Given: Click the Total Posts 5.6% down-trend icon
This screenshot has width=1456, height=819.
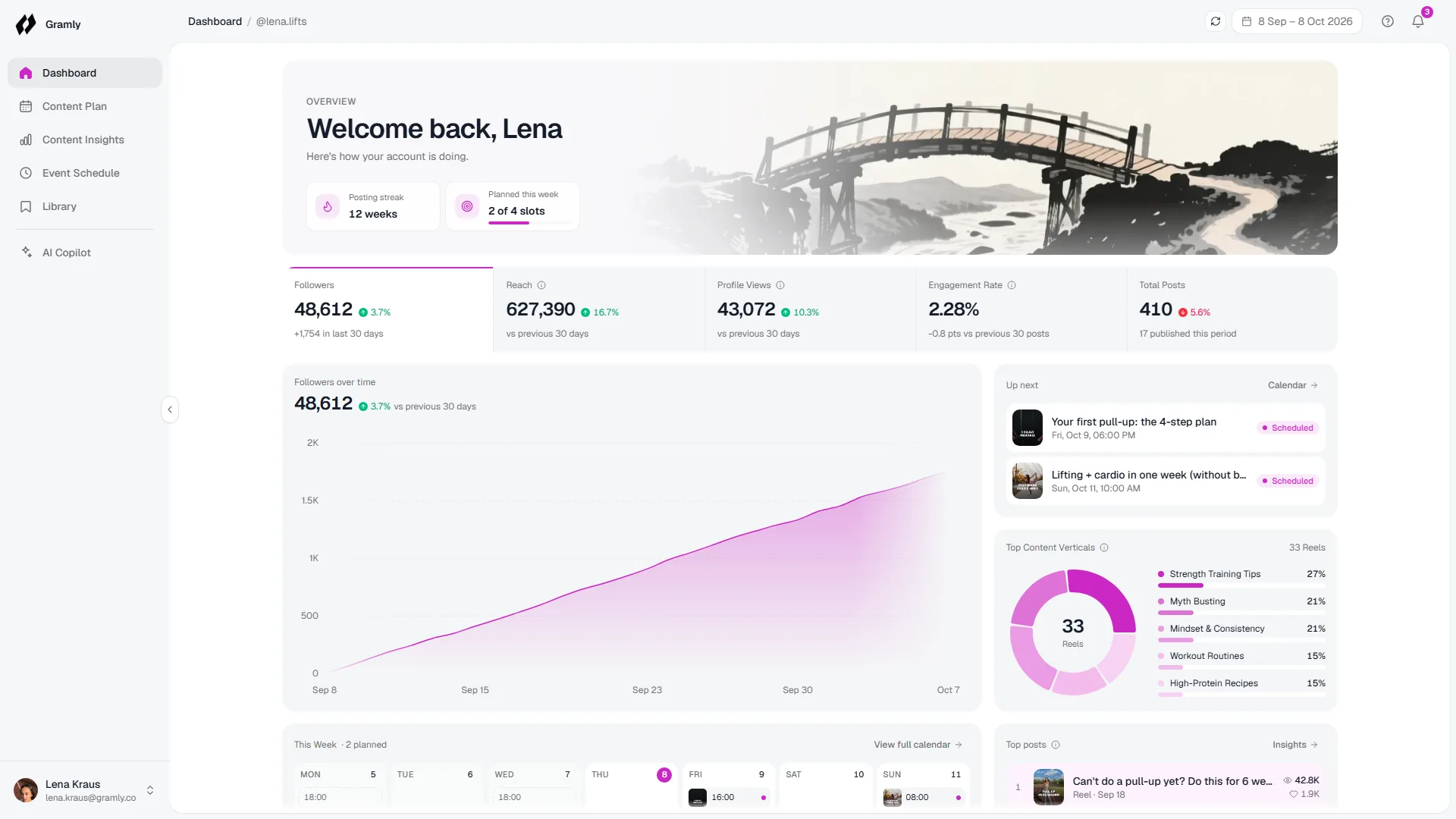Looking at the screenshot, I should click(1183, 312).
